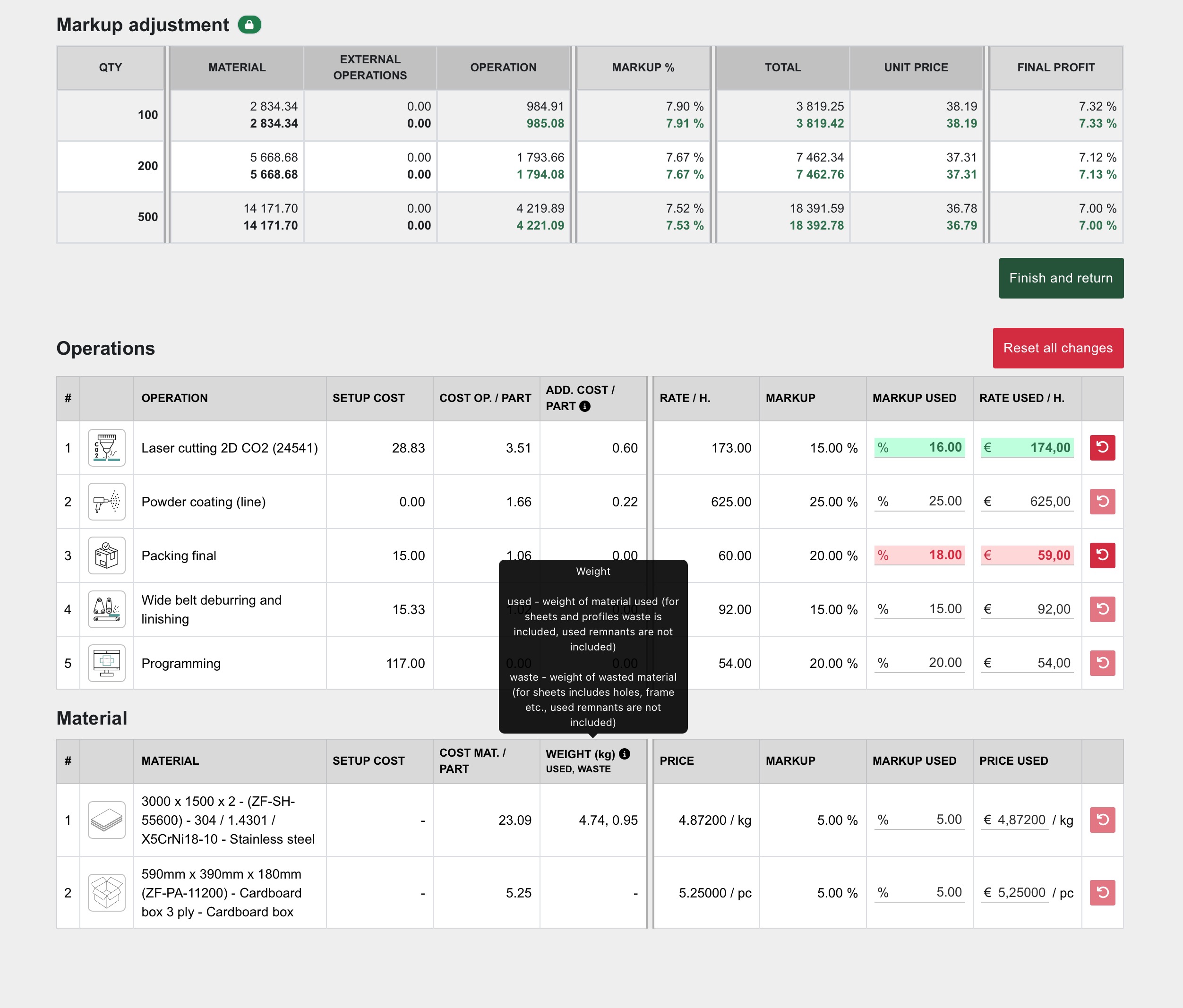Viewport: 1183px width, 1008px height.
Task: Edit rate used field for Packing final
Action: point(1032,555)
